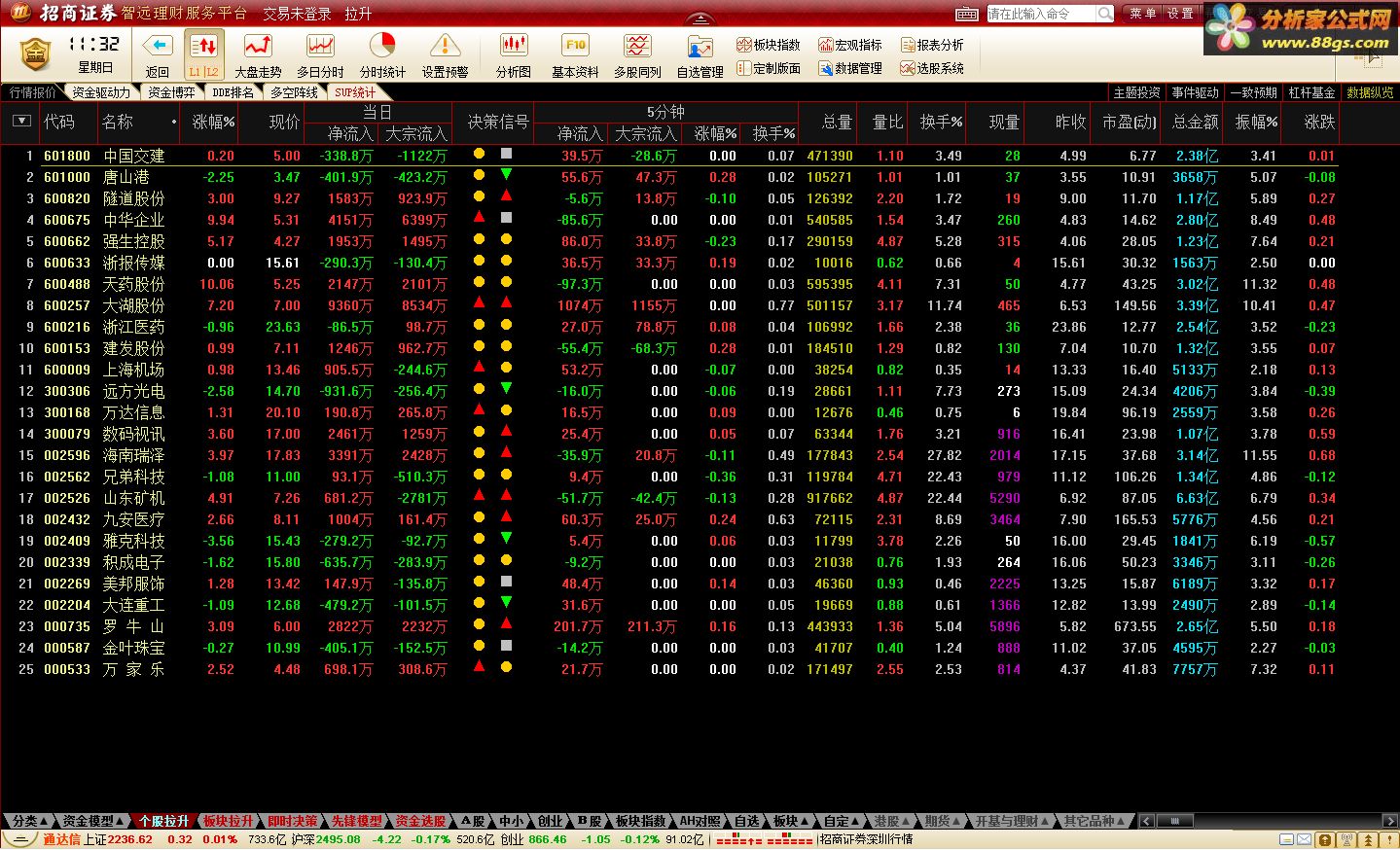1400x850 pixels.
Task: Select 先锋模型 bottom tab
Action: pos(357,821)
